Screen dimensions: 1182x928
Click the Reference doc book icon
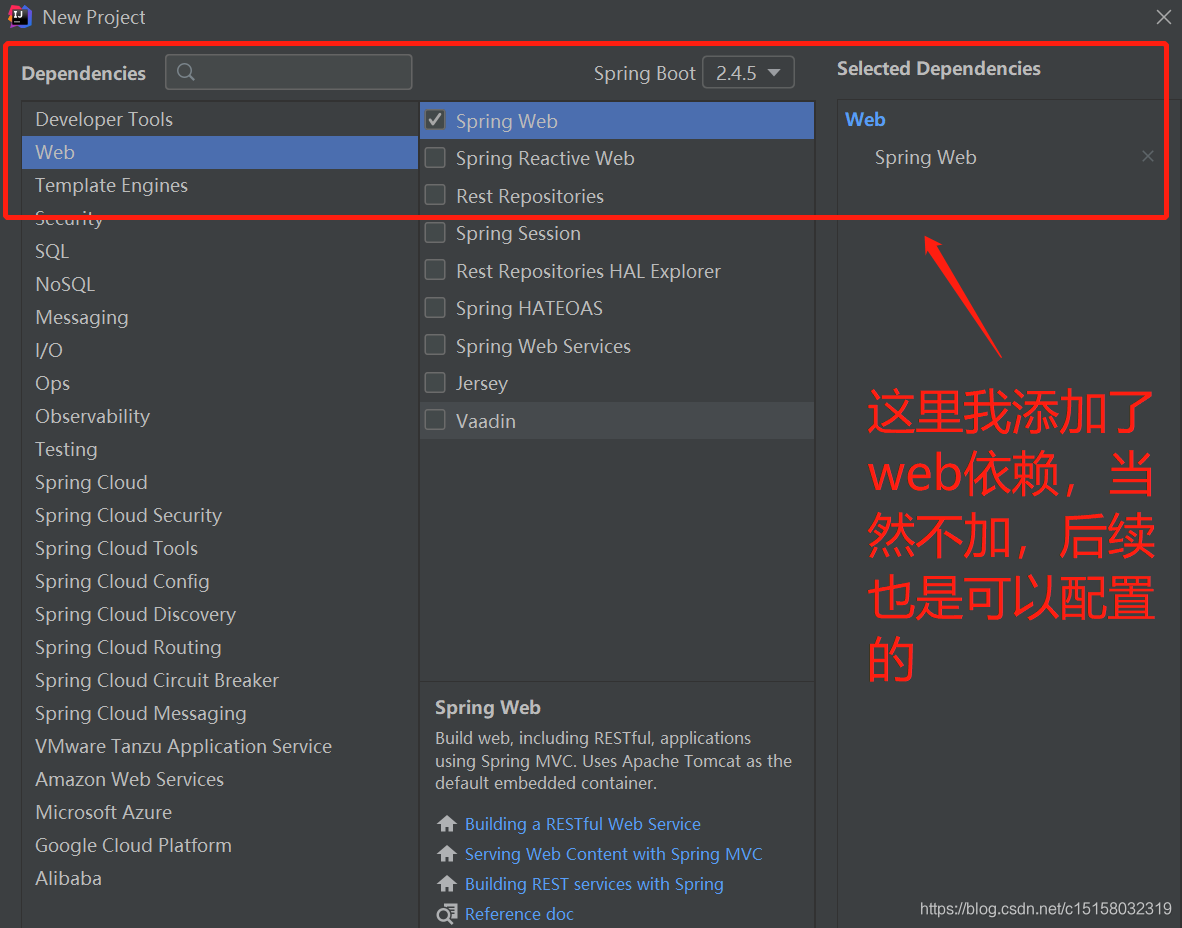pyautogui.click(x=447, y=914)
